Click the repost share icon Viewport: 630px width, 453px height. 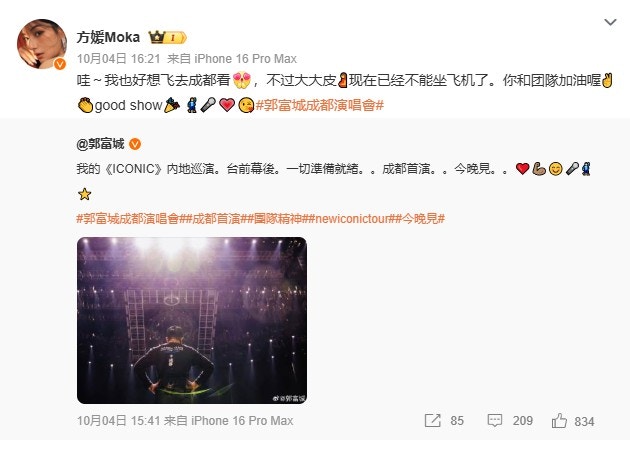pos(432,421)
